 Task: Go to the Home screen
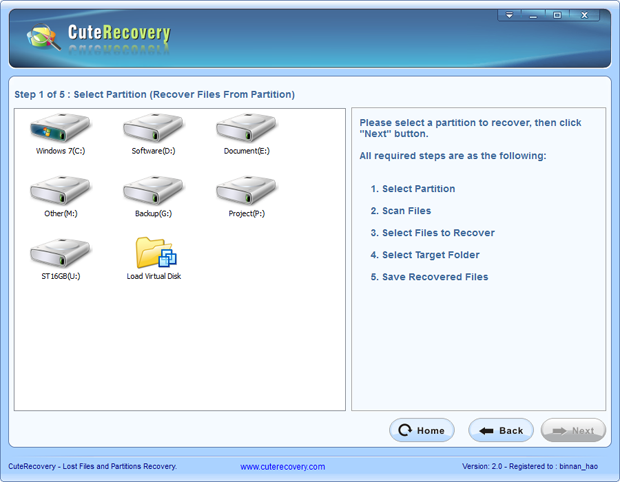422,430
